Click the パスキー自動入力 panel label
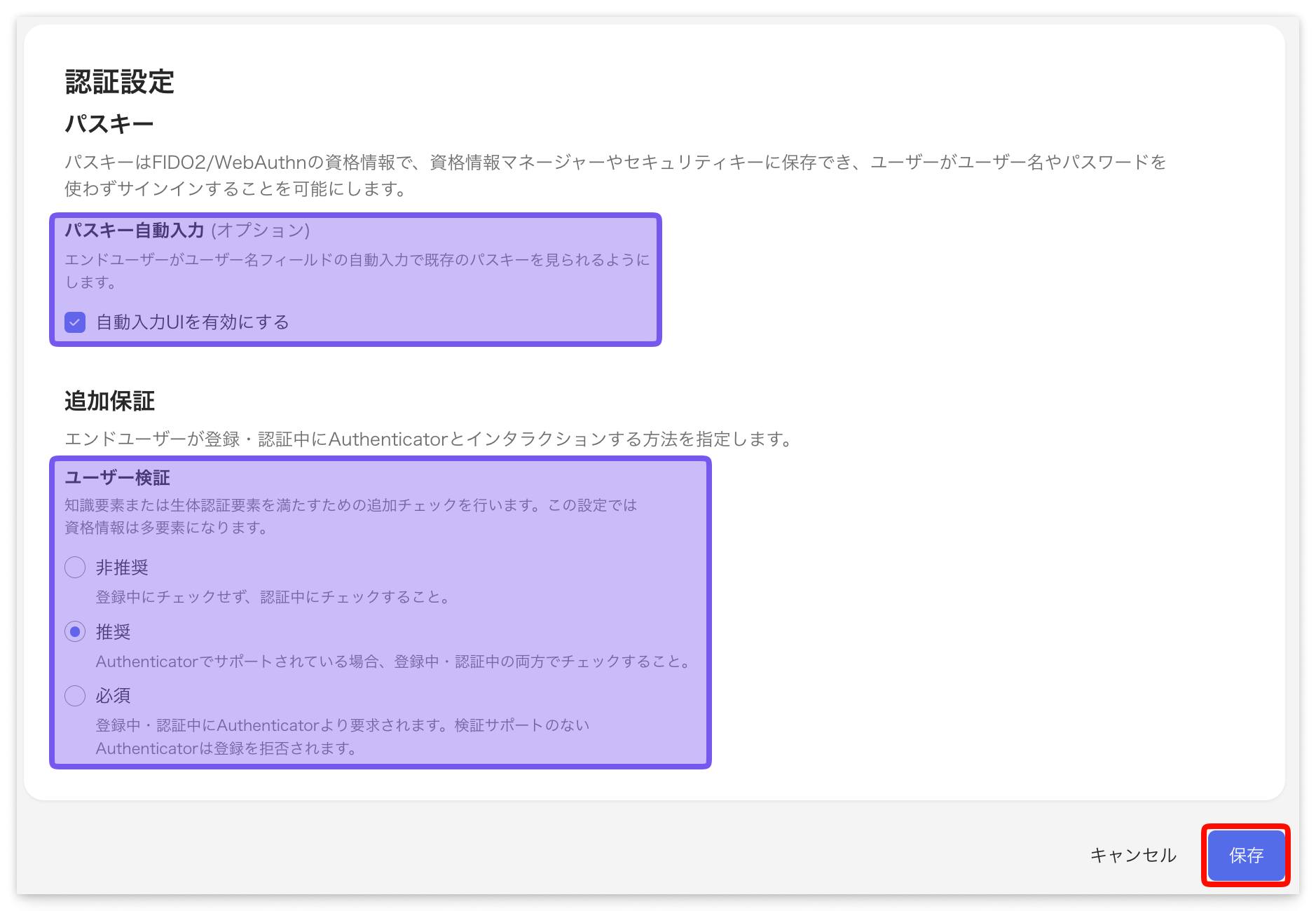Viewport: 1316px width, 911px height. pyautogui.click(x=135, y=229)
